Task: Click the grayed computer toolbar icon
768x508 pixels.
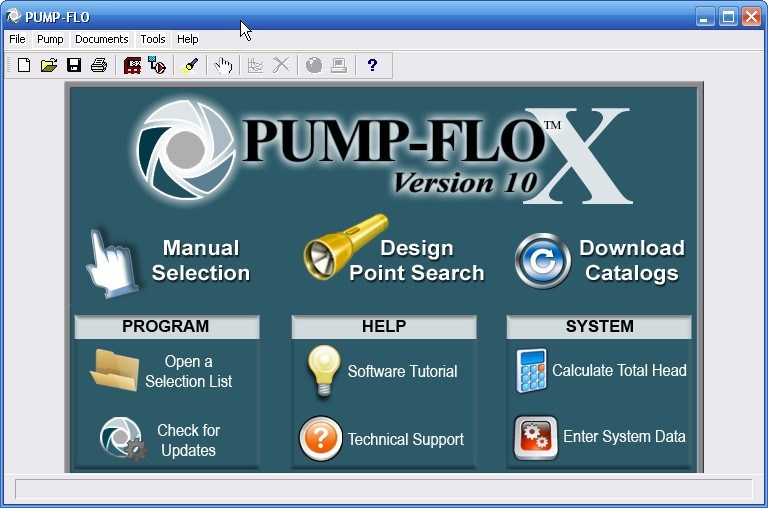Action: click(339, 65)
